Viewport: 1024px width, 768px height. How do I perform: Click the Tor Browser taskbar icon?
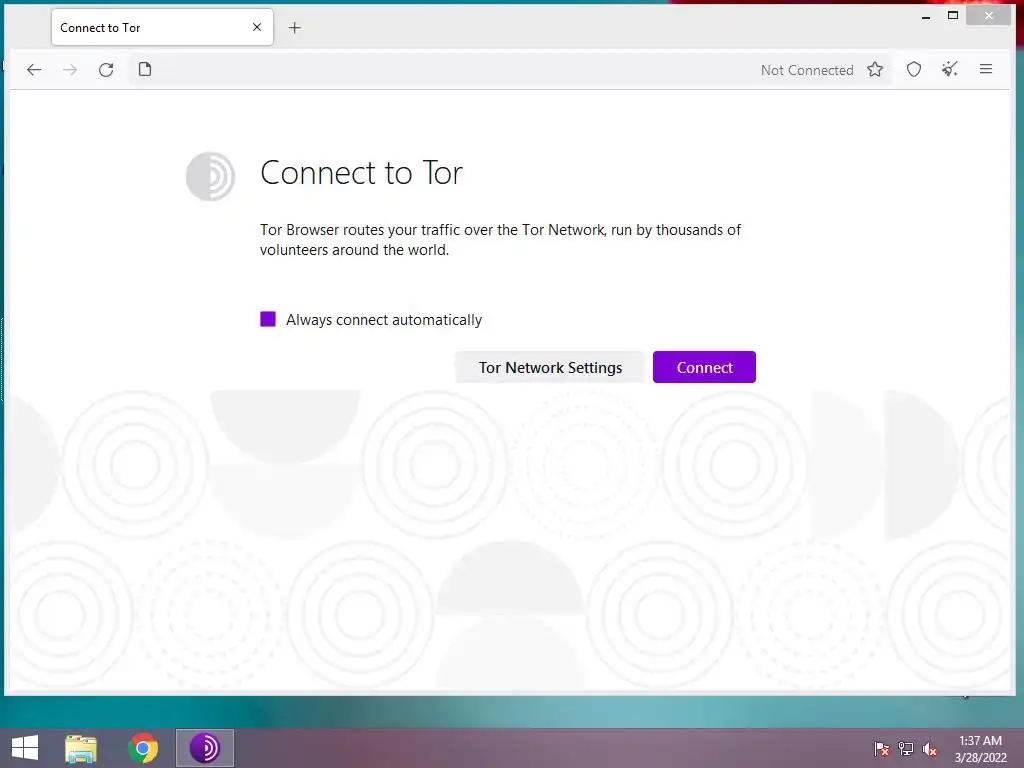(204, 748)
